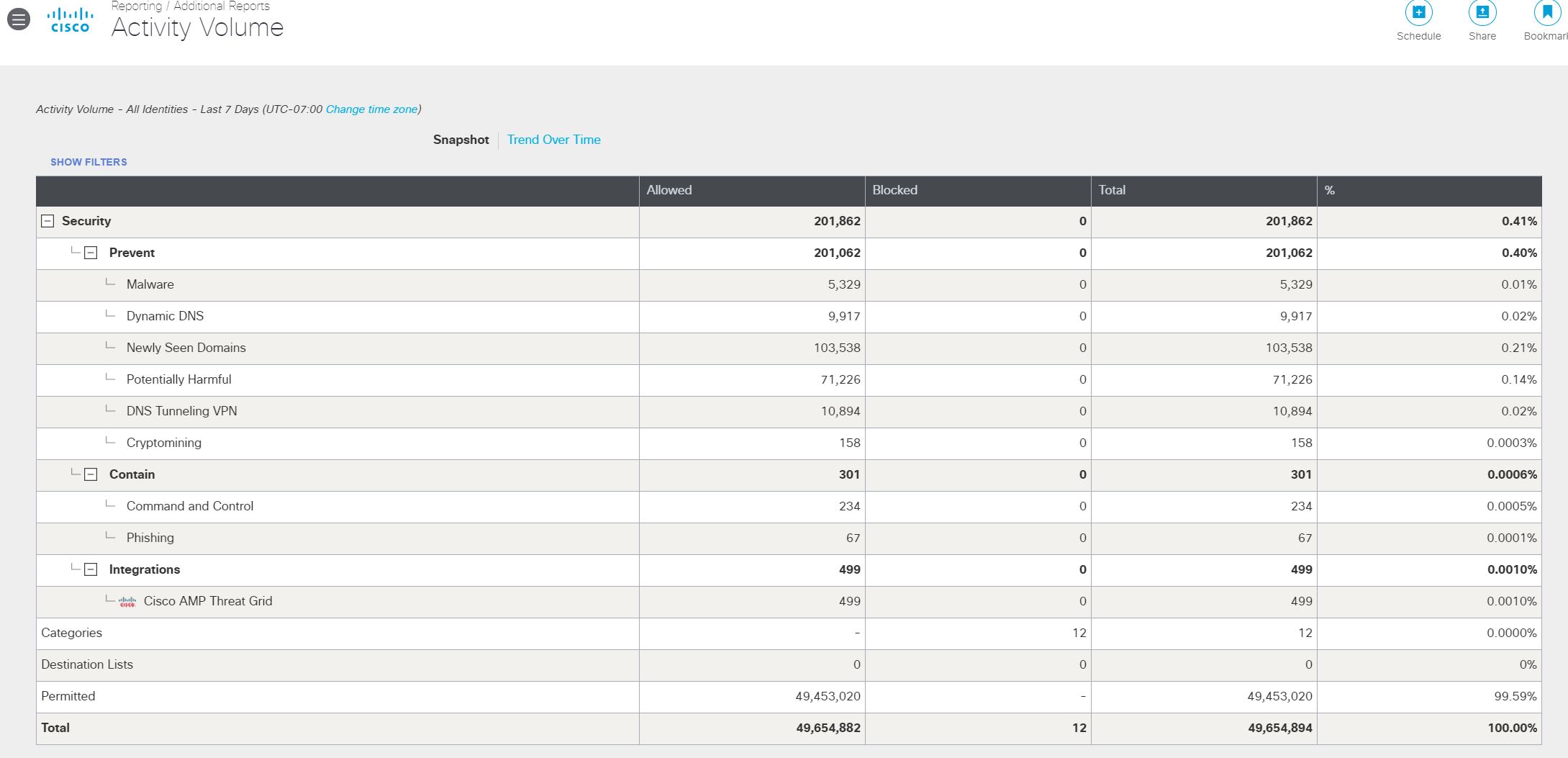Collapse the Security row
This screenshot has height=758, width=1568.
coord(47,221)
